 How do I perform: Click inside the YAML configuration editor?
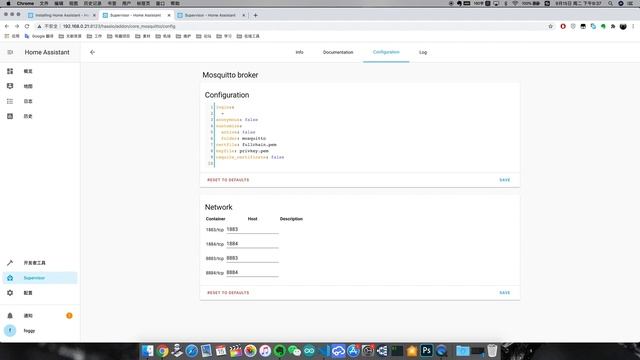tap(361, 135)
